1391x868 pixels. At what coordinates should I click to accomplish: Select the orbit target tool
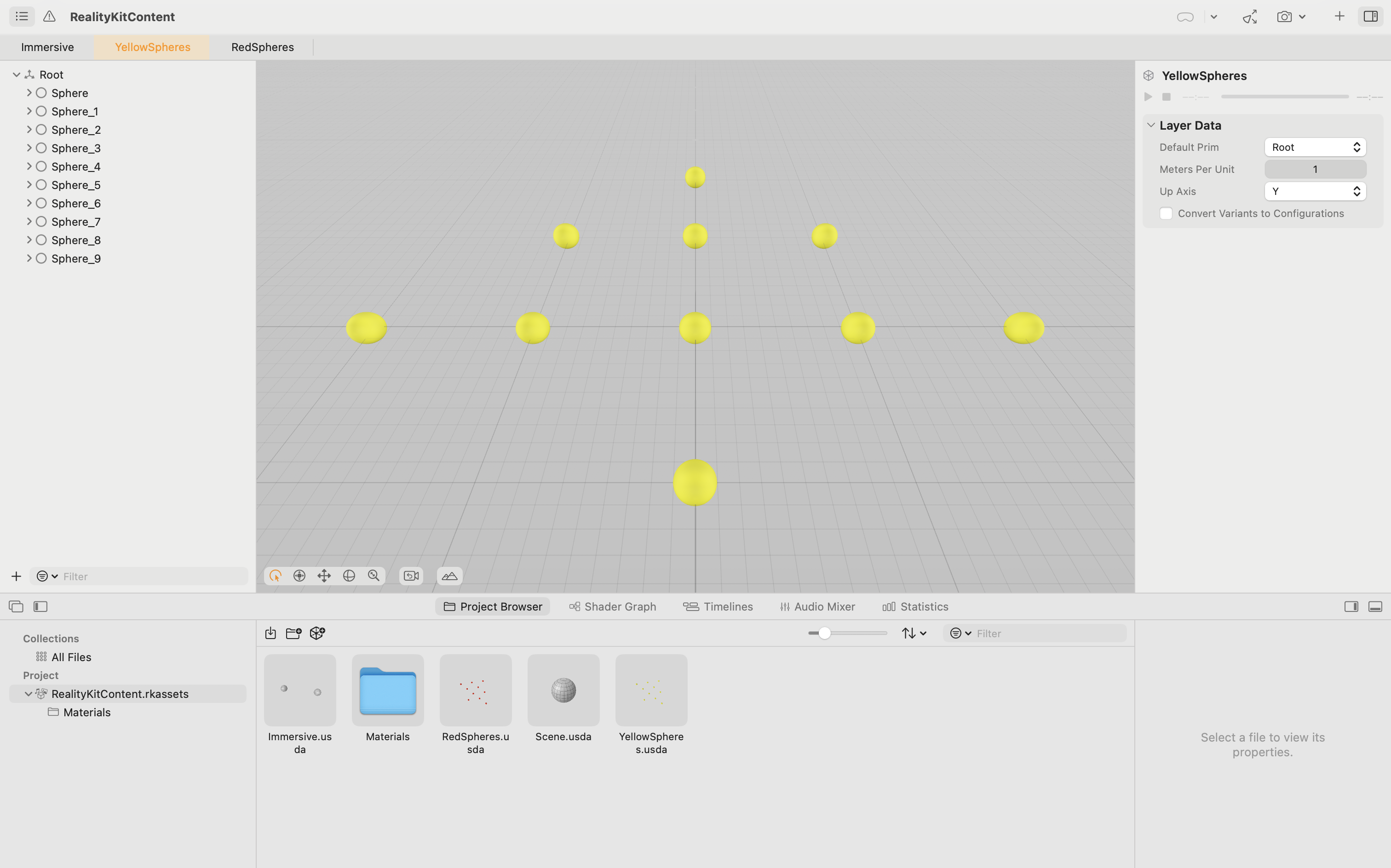[x=299, y=576]
